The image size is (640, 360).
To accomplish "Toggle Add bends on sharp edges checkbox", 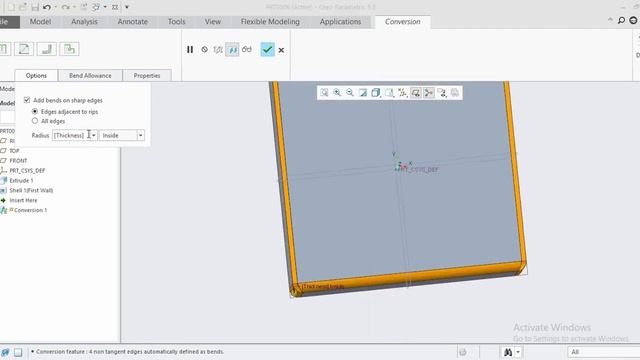I will point(27,100).
